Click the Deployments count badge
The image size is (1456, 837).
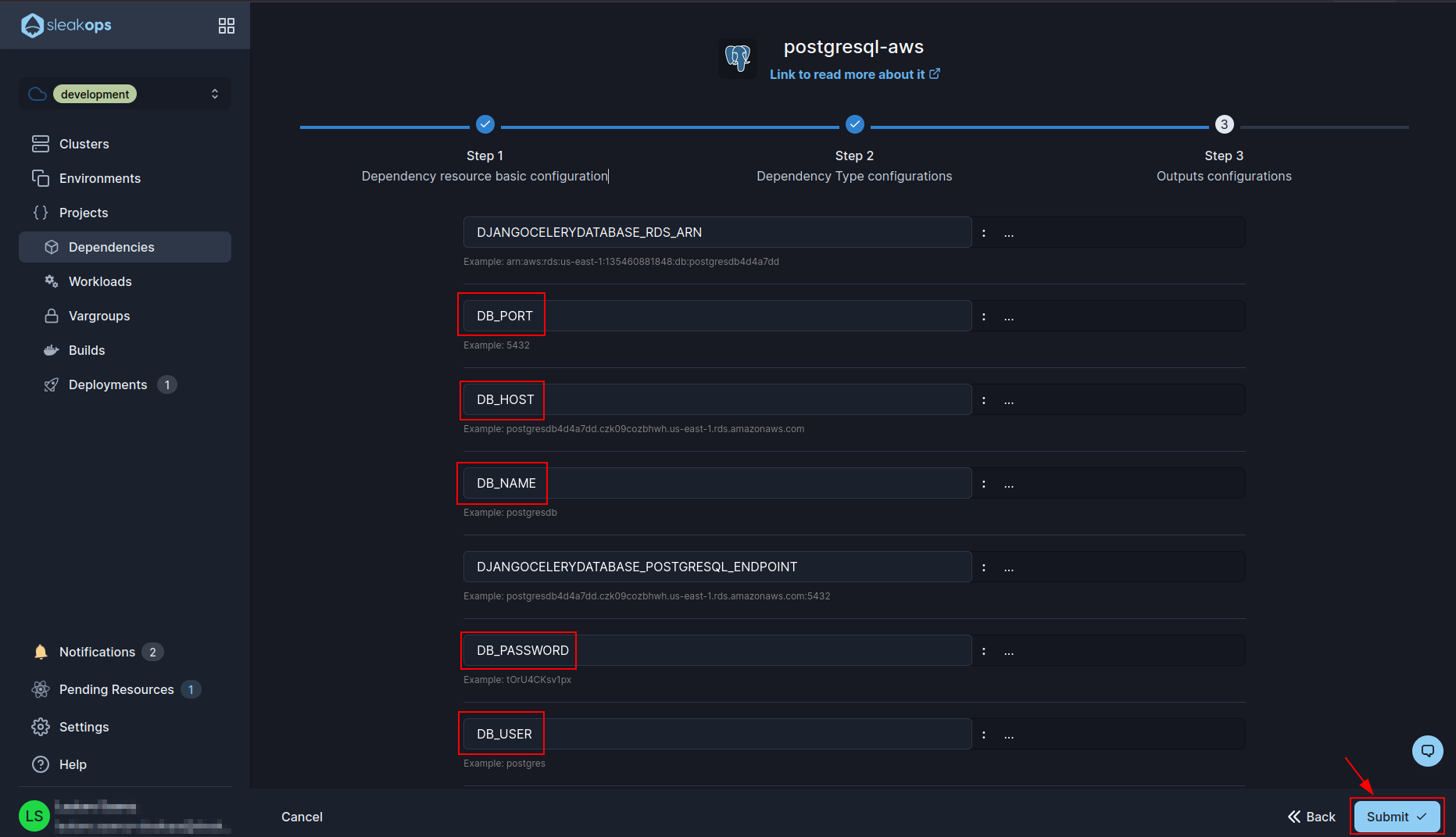(167, 385)
